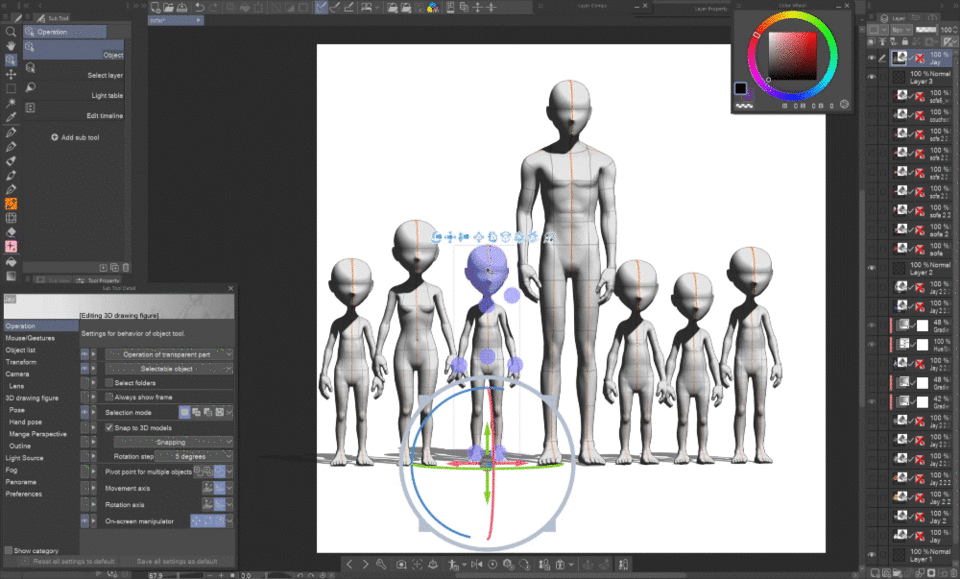960x579 pixels.
Task: Toggle visibility of Layer 1
Action: [871, 555]
